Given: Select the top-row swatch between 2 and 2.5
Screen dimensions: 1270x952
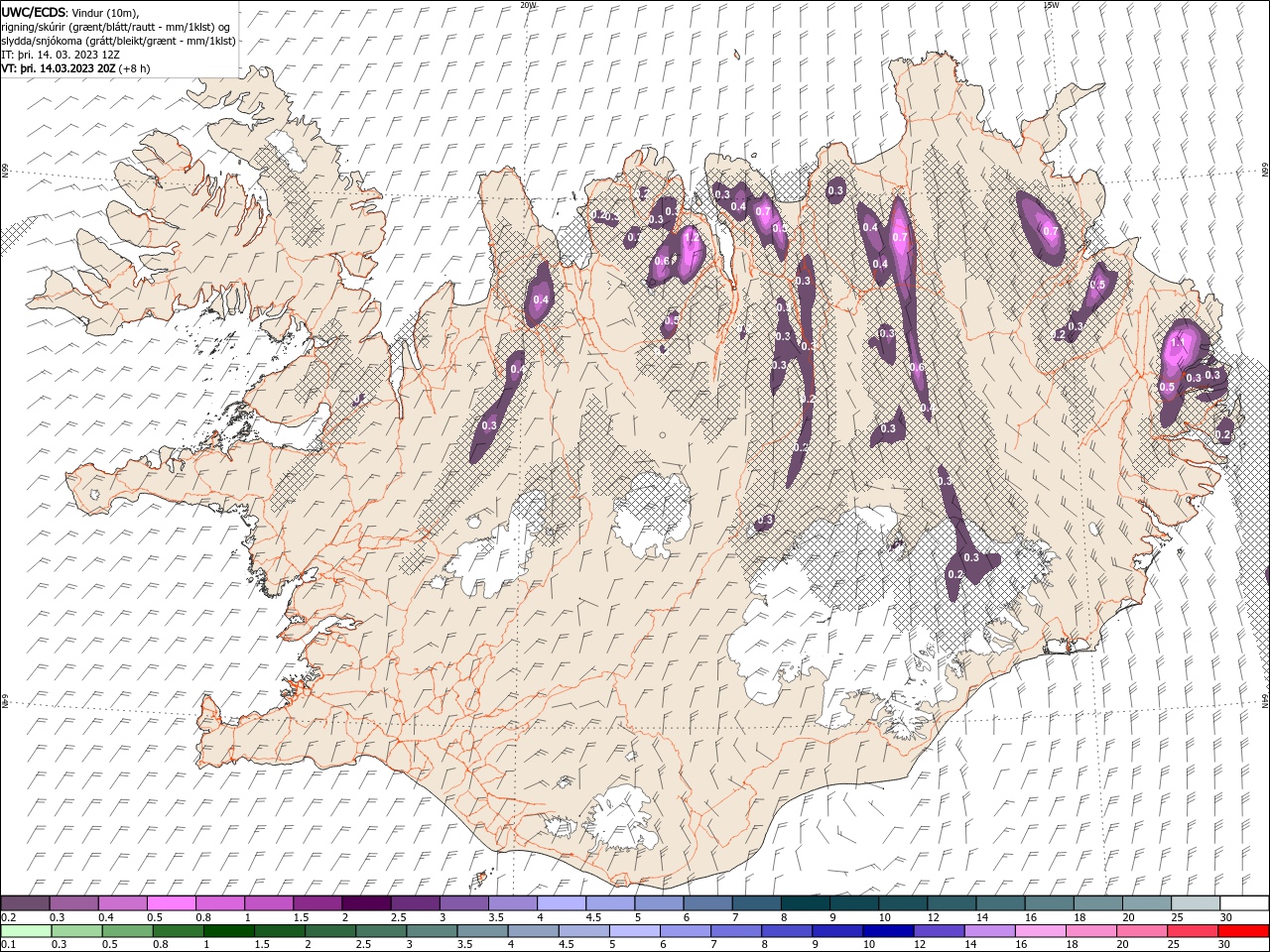Looking at the screenshot, I should [x=366, y=902].
